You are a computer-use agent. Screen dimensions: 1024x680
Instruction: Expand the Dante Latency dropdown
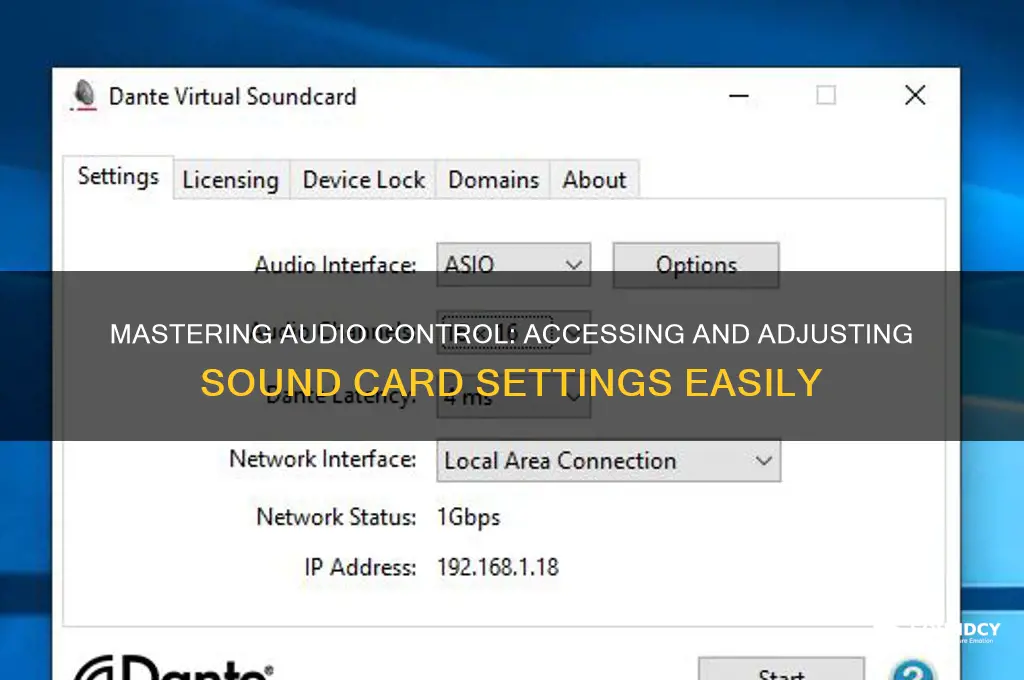[514, 397]
